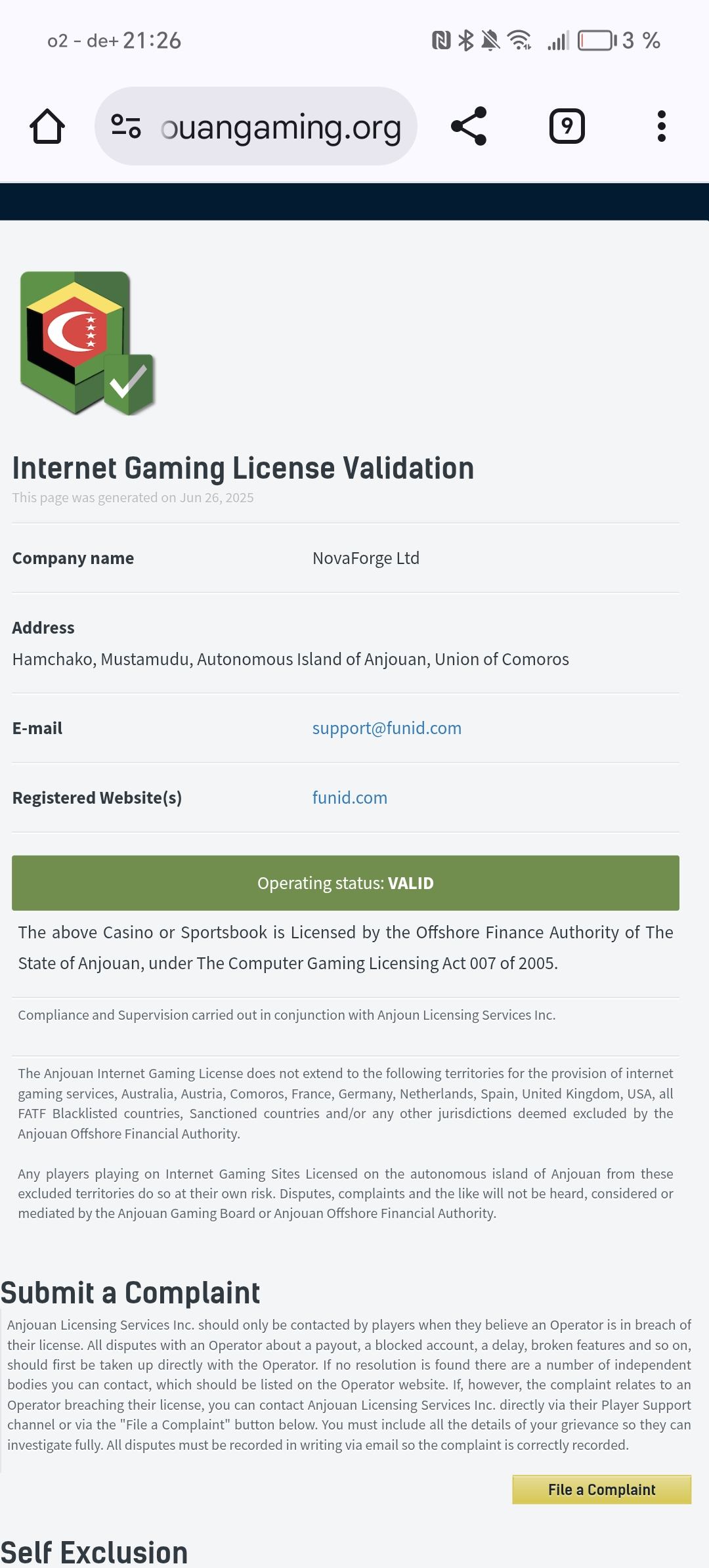Tap the Operating status VALID banner
This screenshot has height=1568, width=709.
click(345, 883)
